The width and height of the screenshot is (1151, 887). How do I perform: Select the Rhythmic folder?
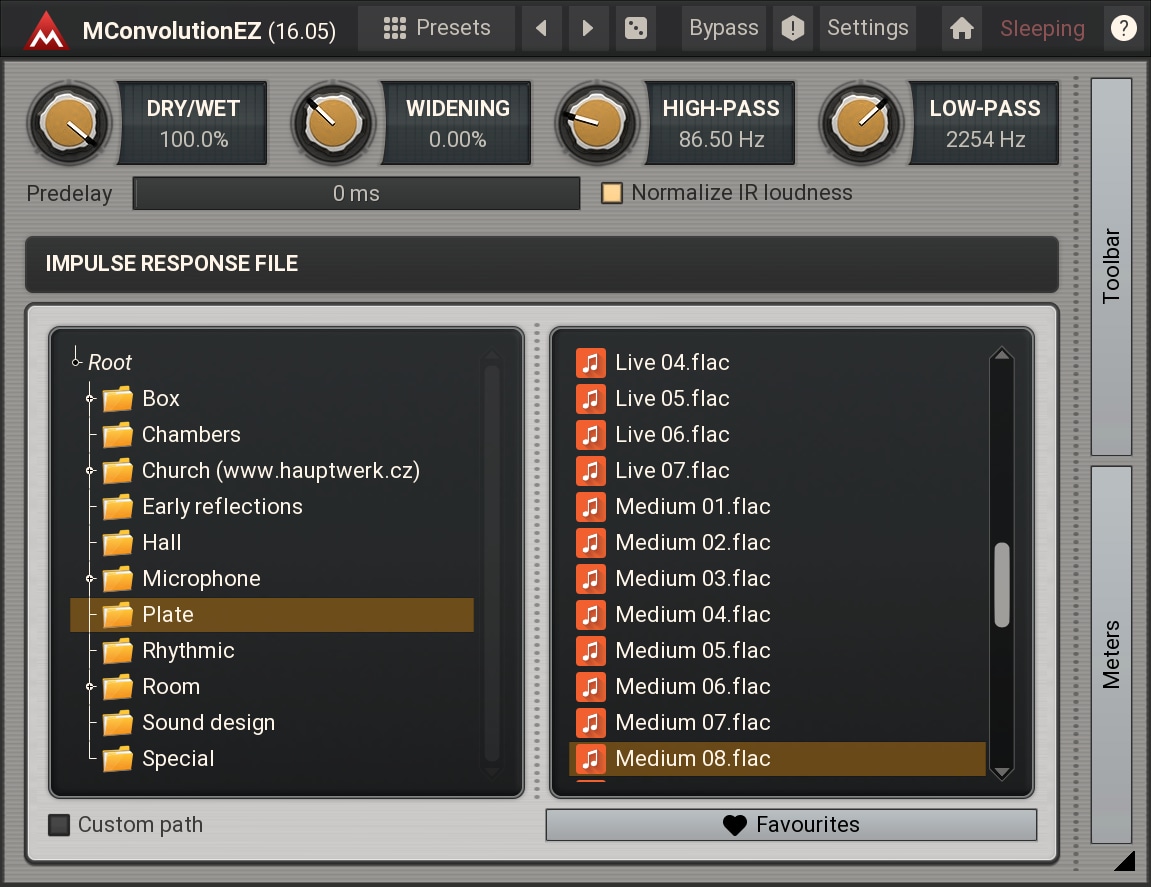[x=272, y=651]
